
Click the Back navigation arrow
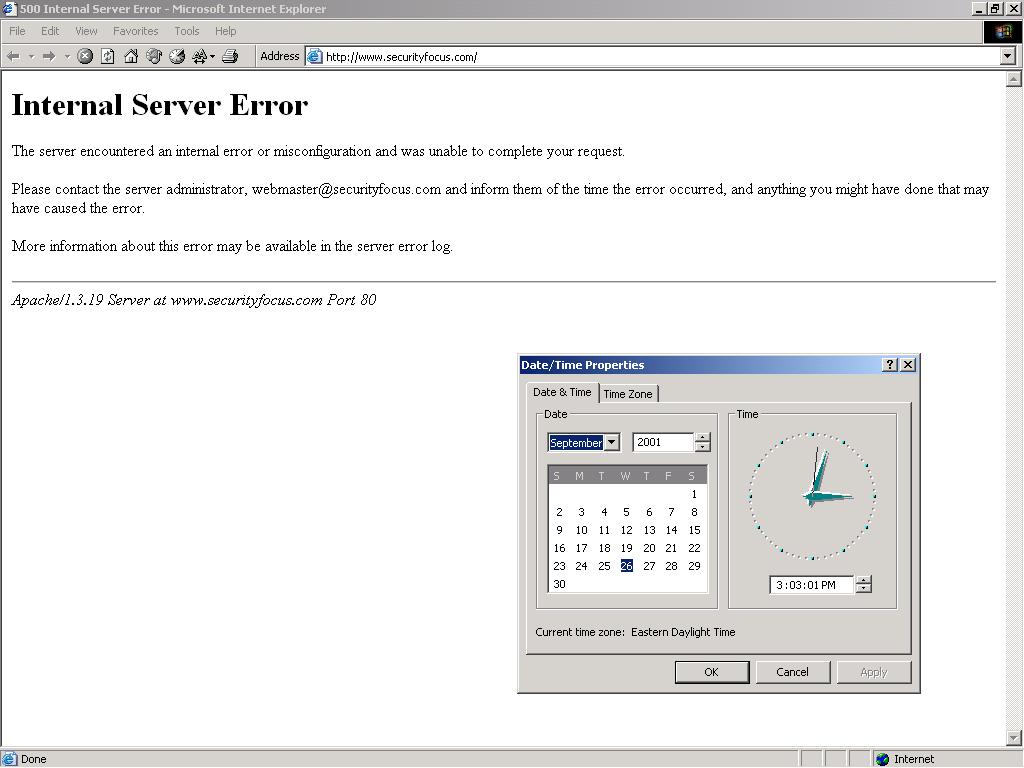point(13,56)
